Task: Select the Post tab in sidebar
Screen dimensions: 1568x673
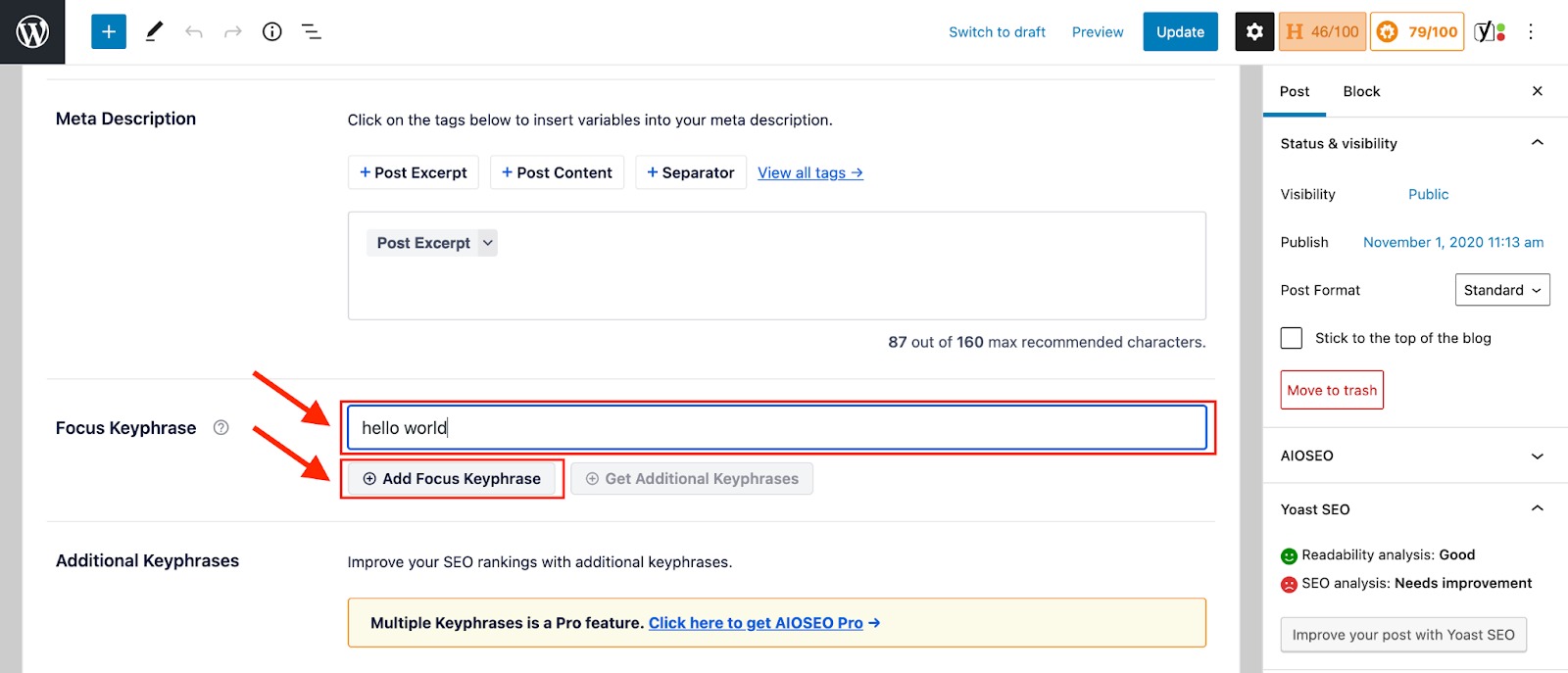Action: [x=1294, y=91]
